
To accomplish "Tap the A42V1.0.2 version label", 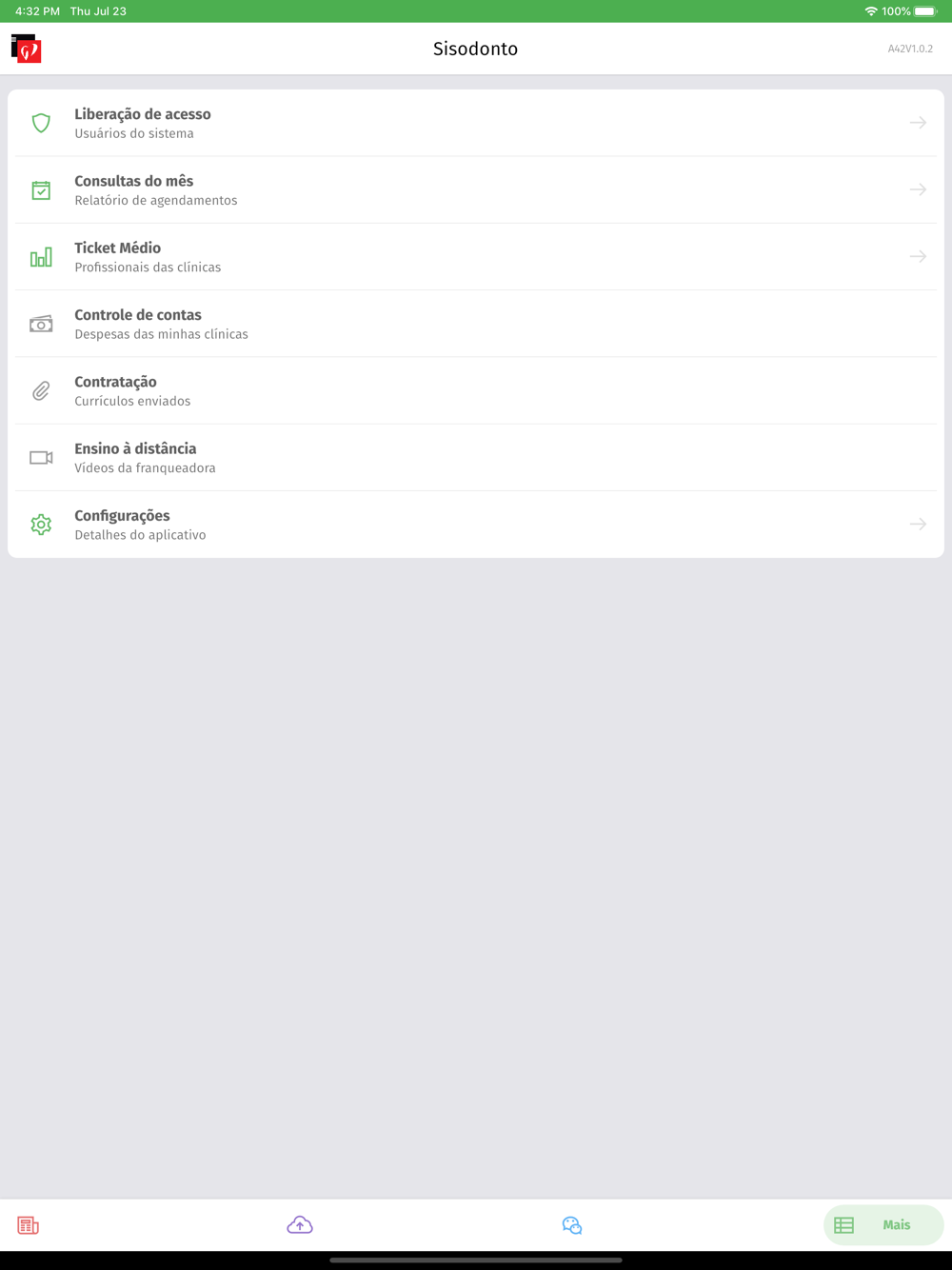I will tap(910, 49).
